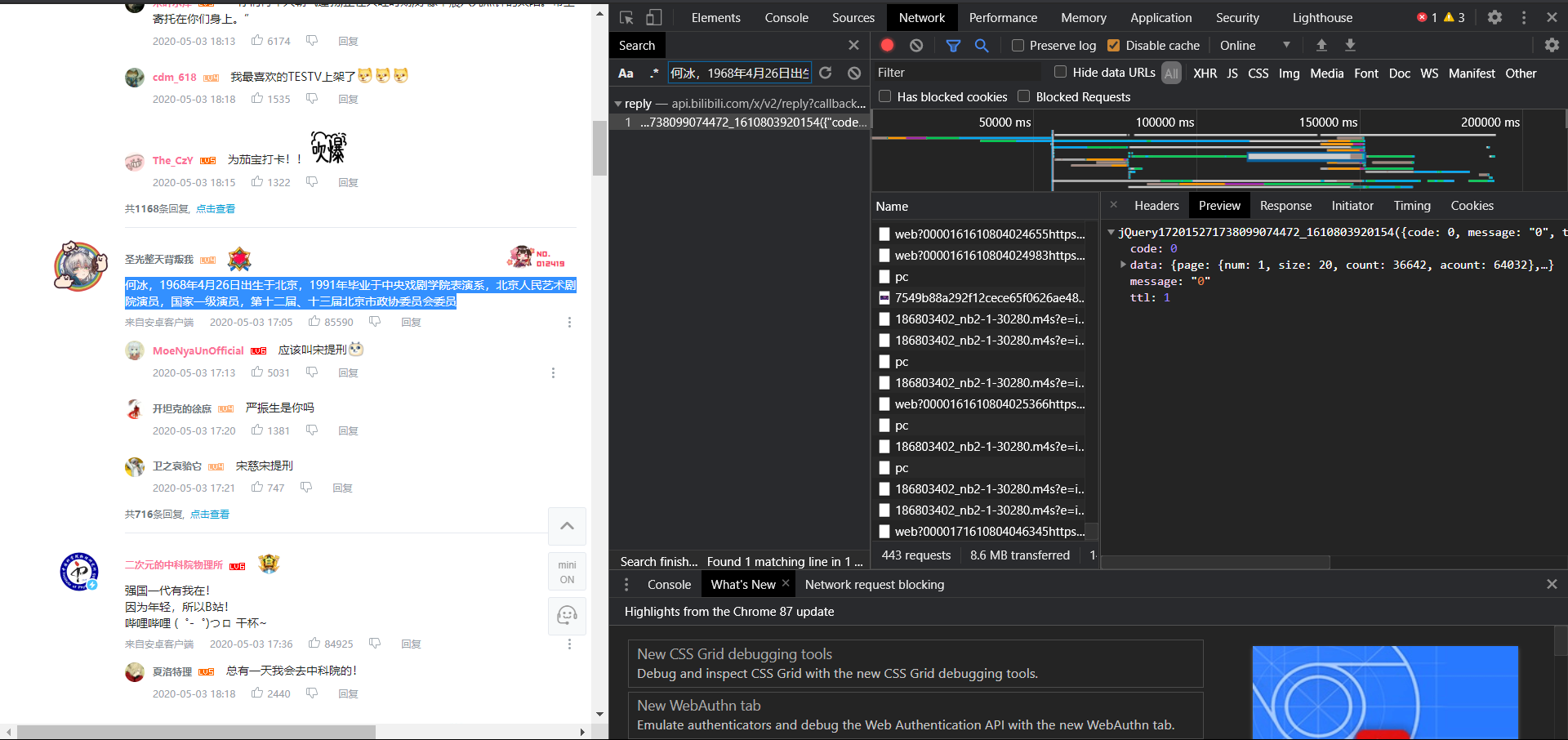Click the network Filter input field

click(x=958, y=73)
